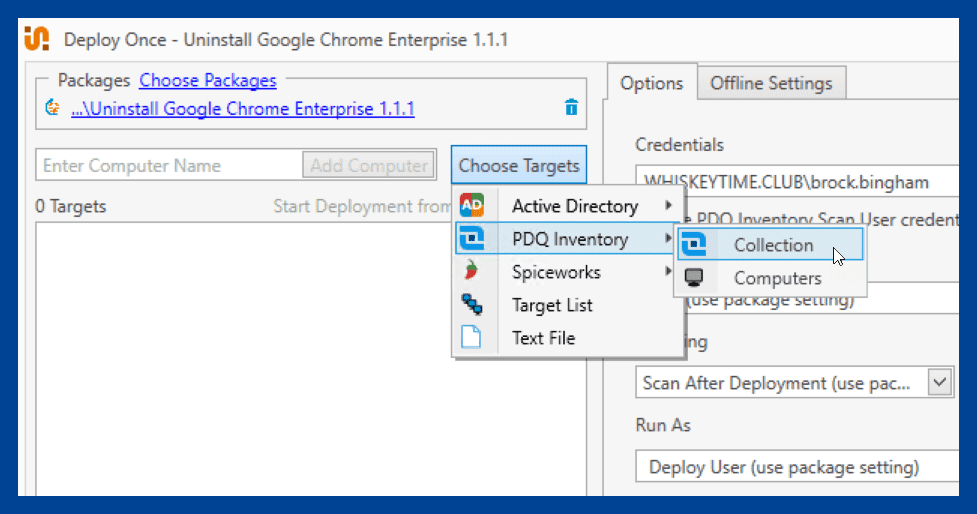Click the Spiceworks pepper icon

pos(472,271)
